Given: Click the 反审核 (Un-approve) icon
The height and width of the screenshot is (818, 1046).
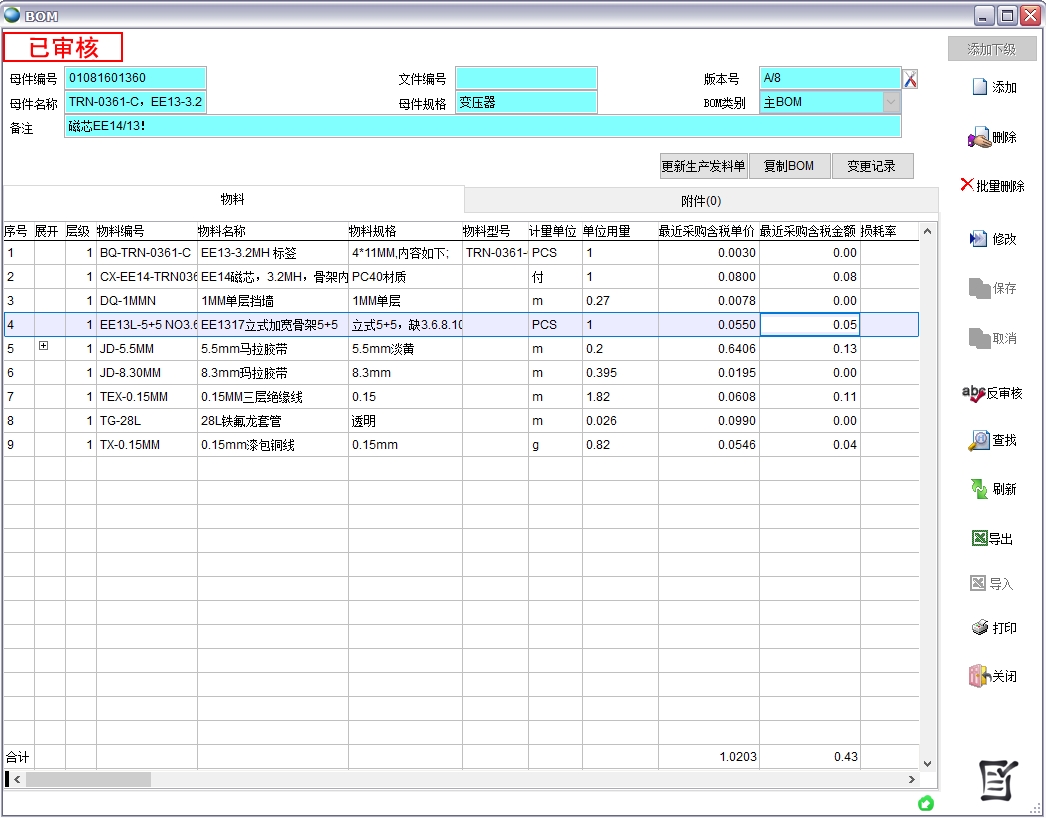Looking at the screenshot, I should 973,393.
